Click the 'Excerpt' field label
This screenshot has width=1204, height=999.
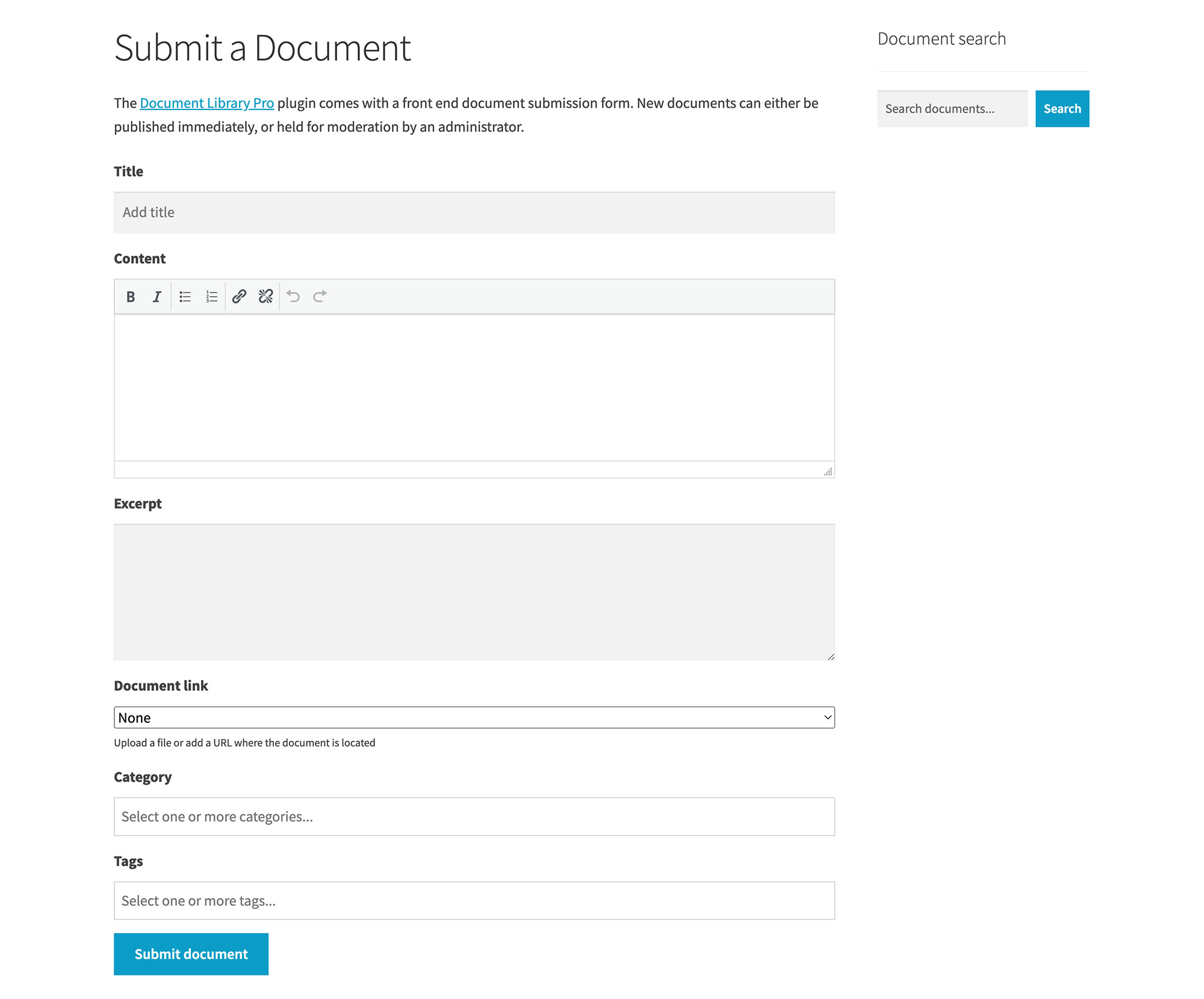coord(138,504)
